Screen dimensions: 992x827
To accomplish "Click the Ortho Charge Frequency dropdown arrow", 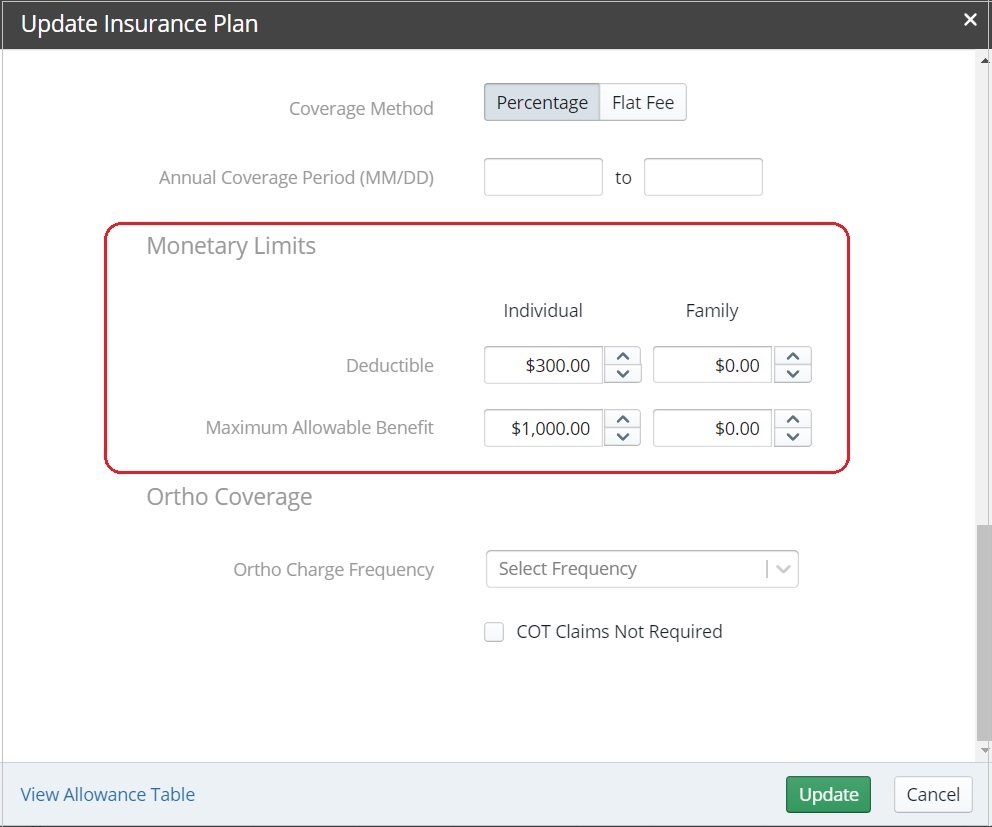I will [x=783, y=568].
